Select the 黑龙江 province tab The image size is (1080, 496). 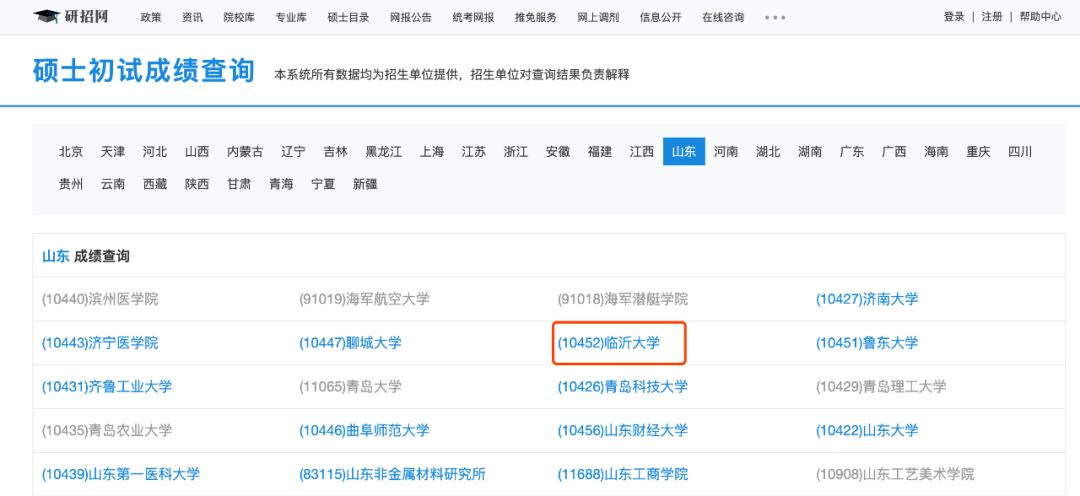point(384,152)
